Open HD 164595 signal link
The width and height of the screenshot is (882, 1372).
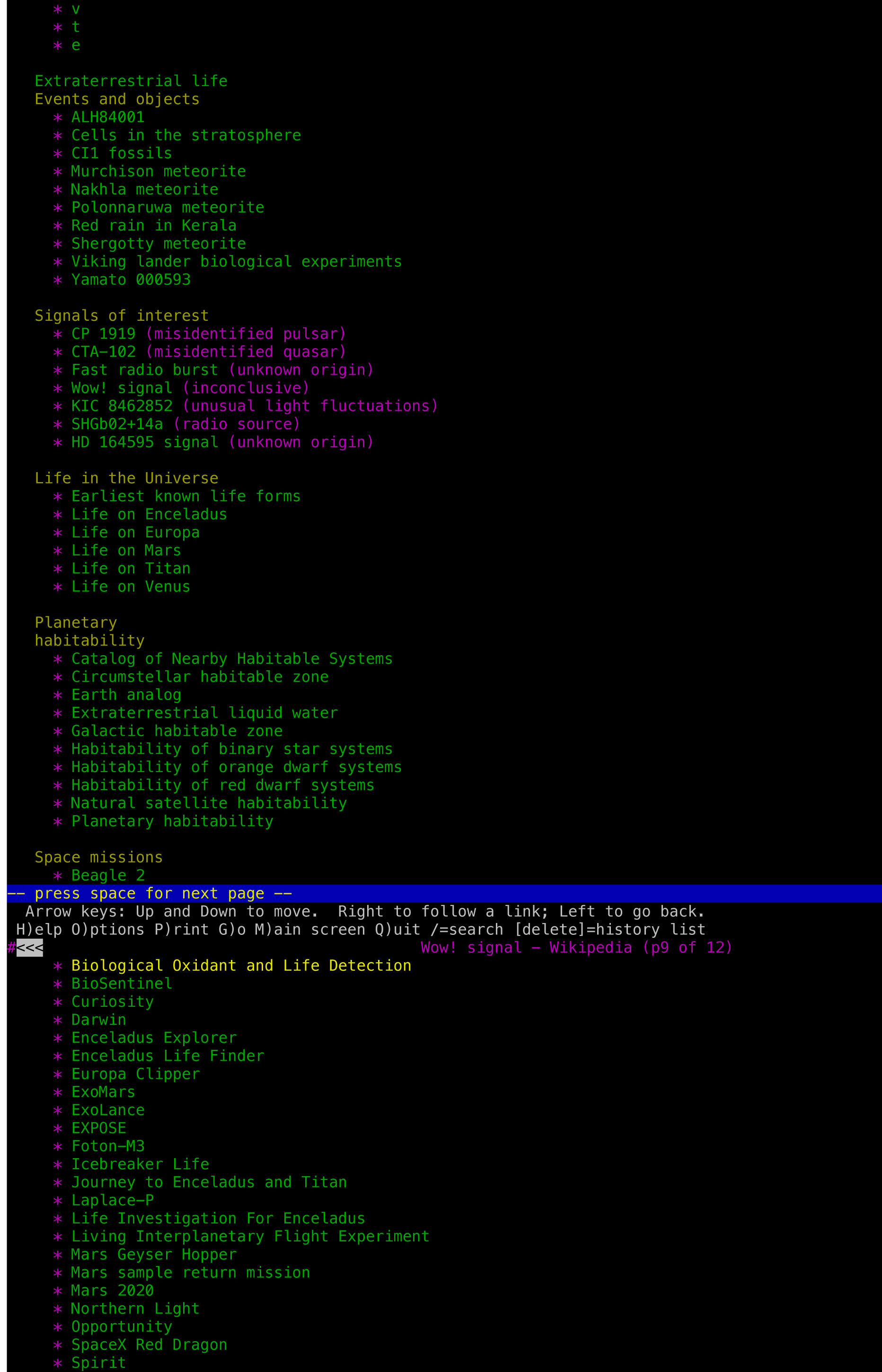[x=145, y=442]
